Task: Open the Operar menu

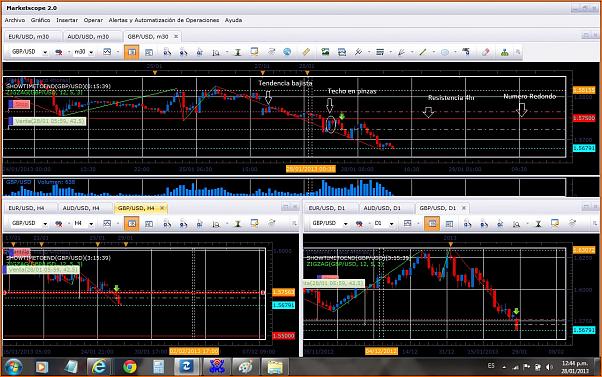Action: coord(93,20)
